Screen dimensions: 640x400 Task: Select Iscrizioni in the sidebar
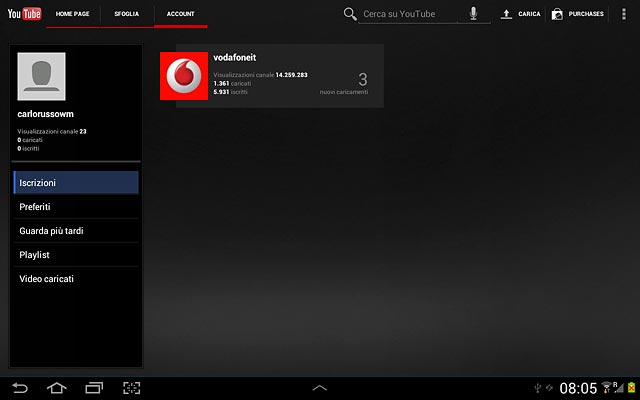(76, 182)
